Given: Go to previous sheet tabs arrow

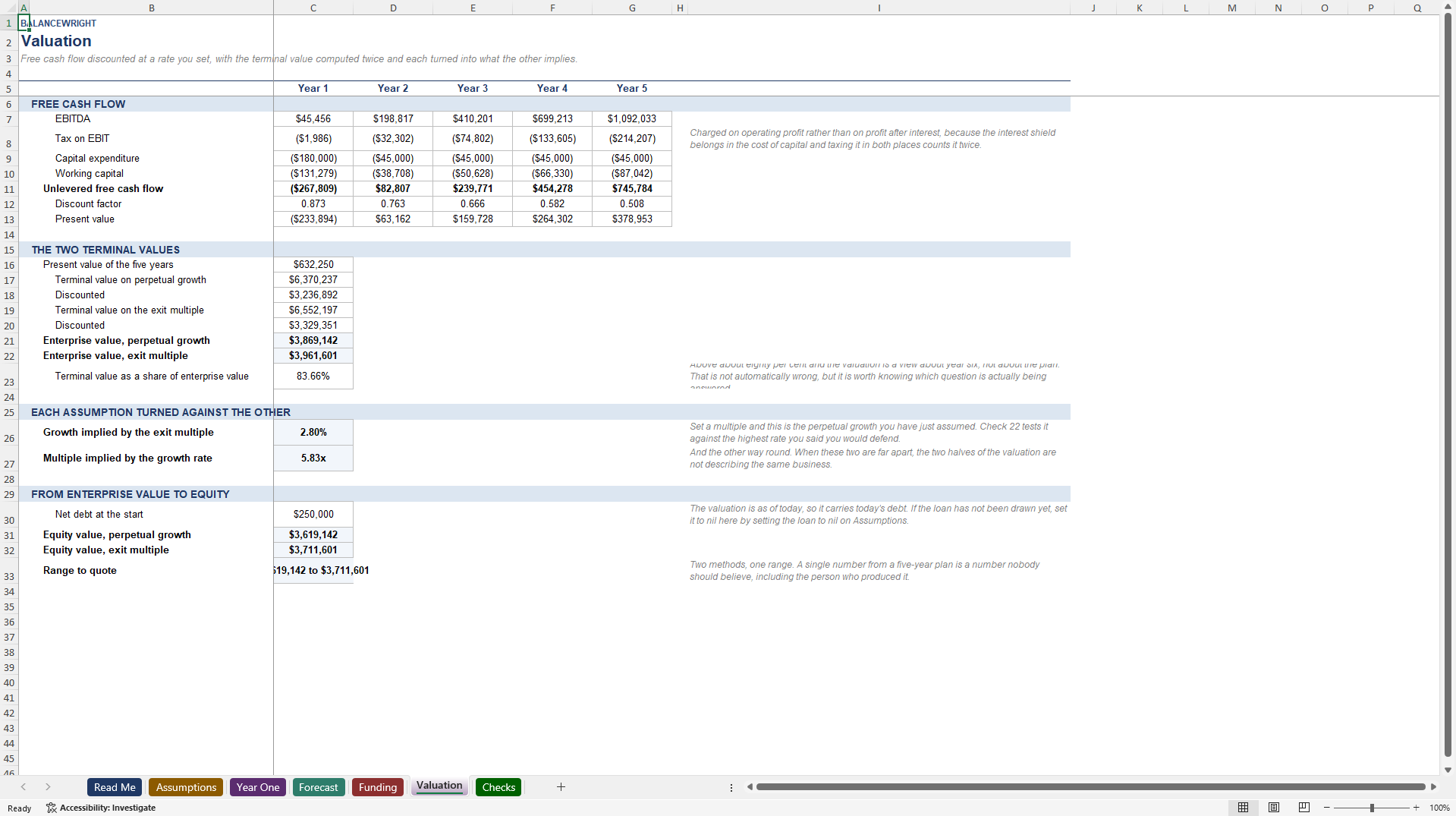Looking at the screenshot, I should click(24, 787).
